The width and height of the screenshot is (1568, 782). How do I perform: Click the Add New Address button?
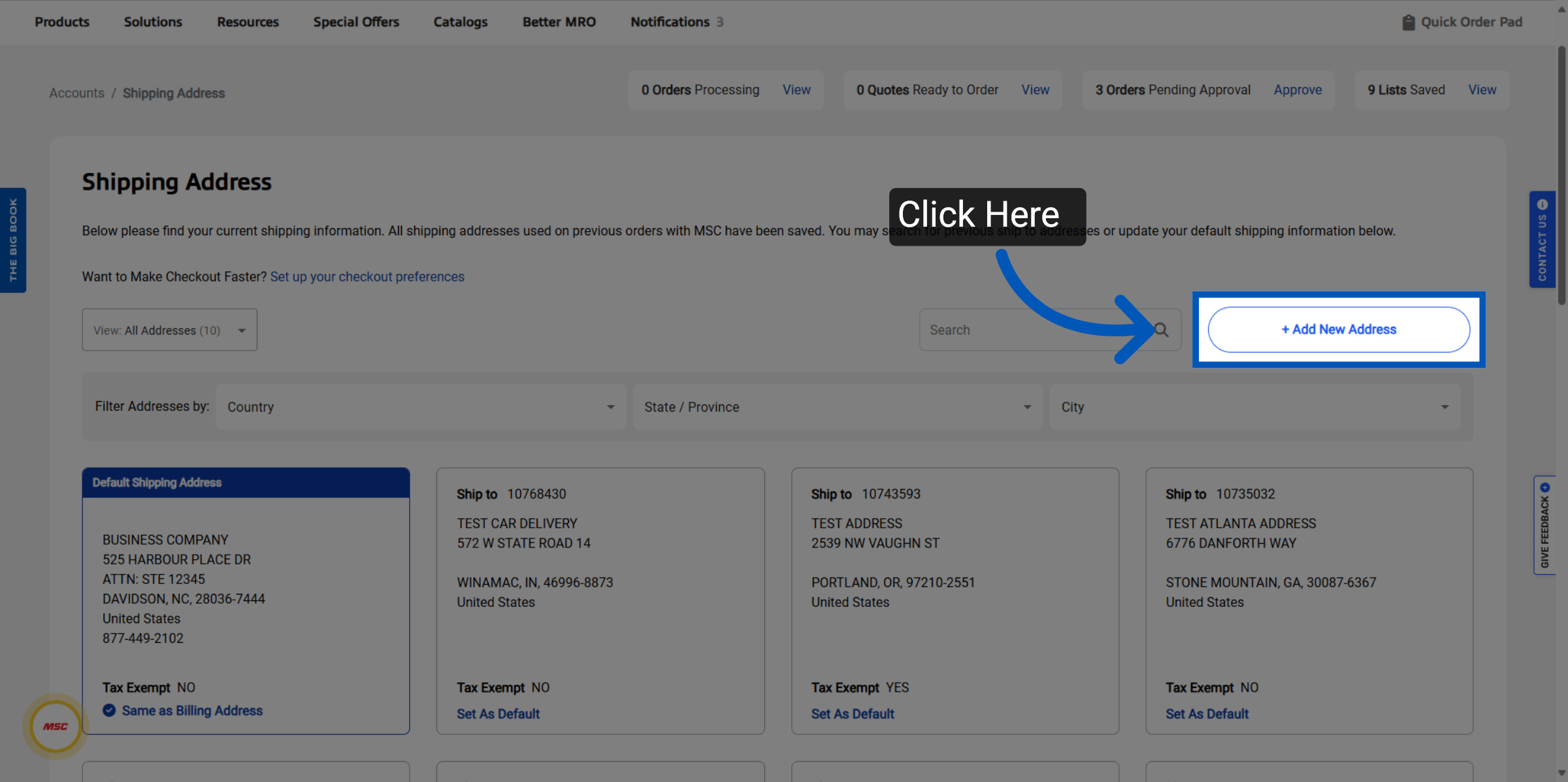[1339, 329]
